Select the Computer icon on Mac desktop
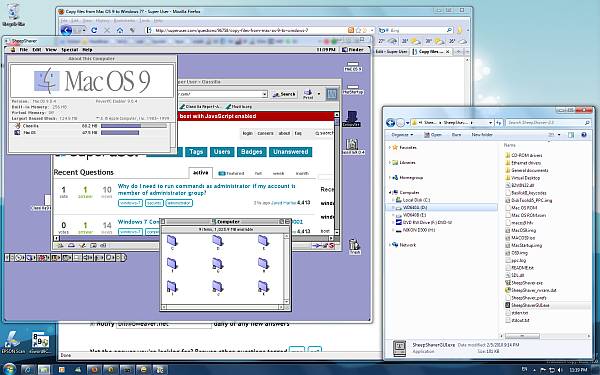600x375 pixels. click(x=351, y=119)
